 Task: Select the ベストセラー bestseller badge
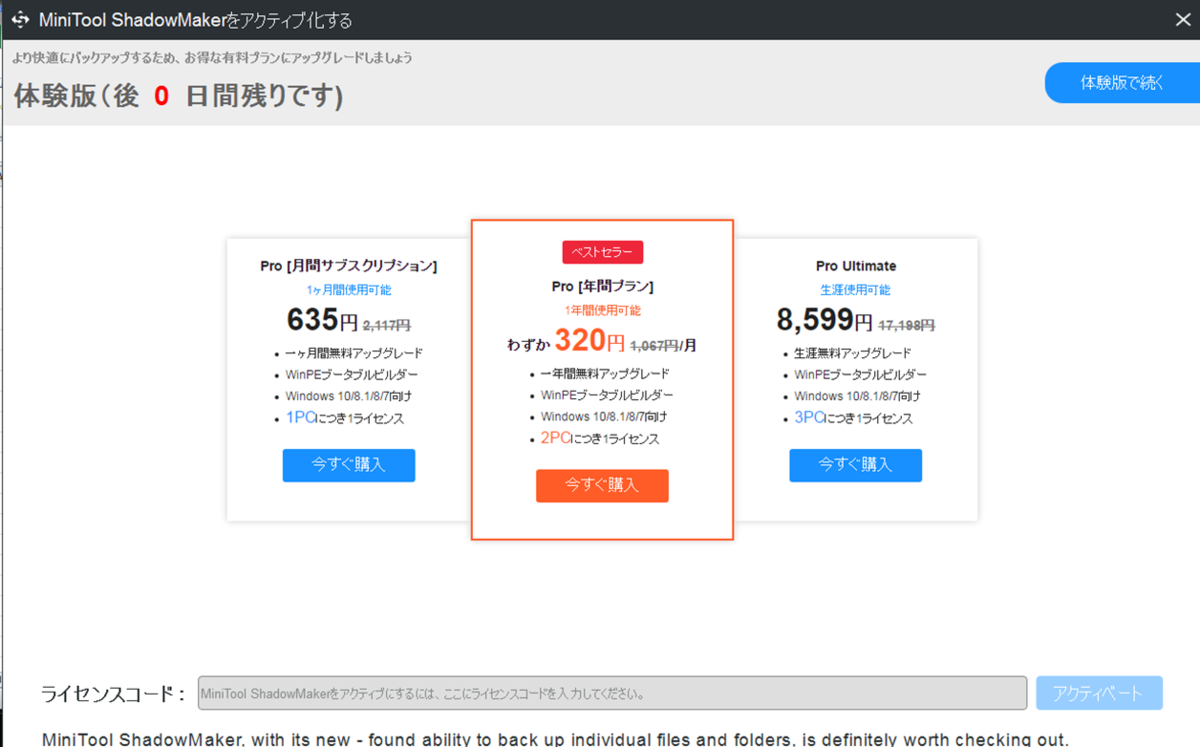[602, 252]
